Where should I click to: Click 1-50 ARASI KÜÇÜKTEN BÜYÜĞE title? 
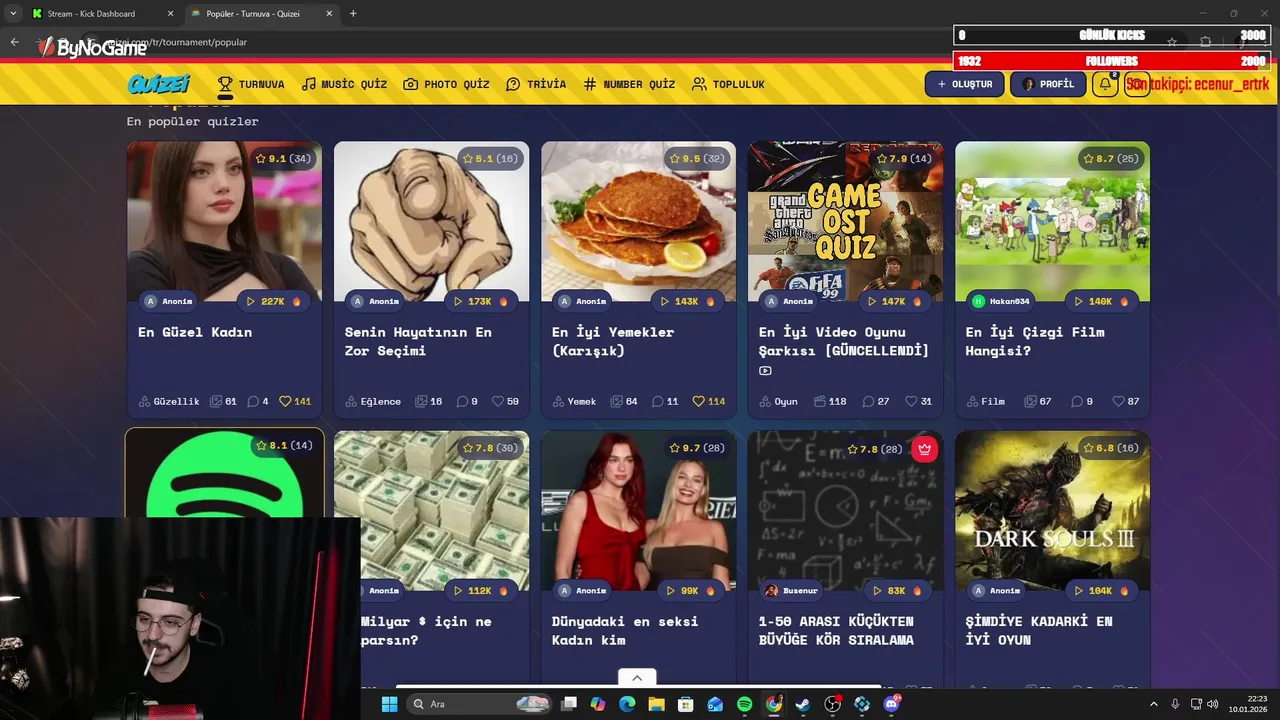(836, 630)
